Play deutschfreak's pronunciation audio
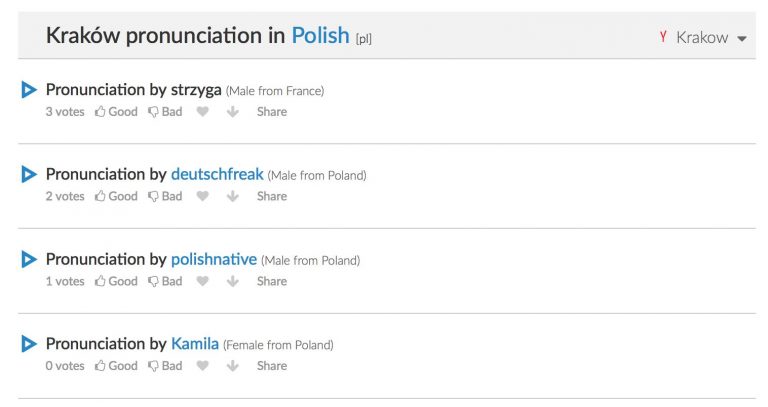This screenshot has height=407, width=768. [x=29, y=175]
